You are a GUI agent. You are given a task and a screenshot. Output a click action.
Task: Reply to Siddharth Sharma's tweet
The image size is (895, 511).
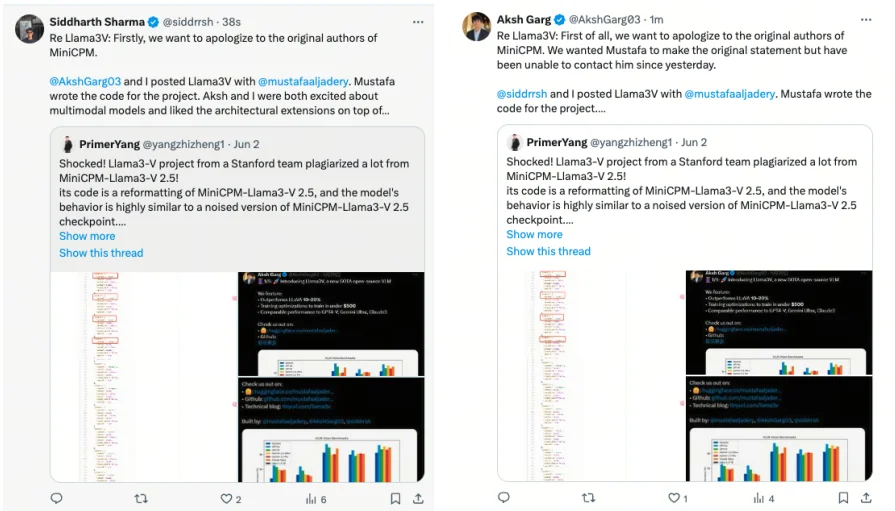coord(56,498)
